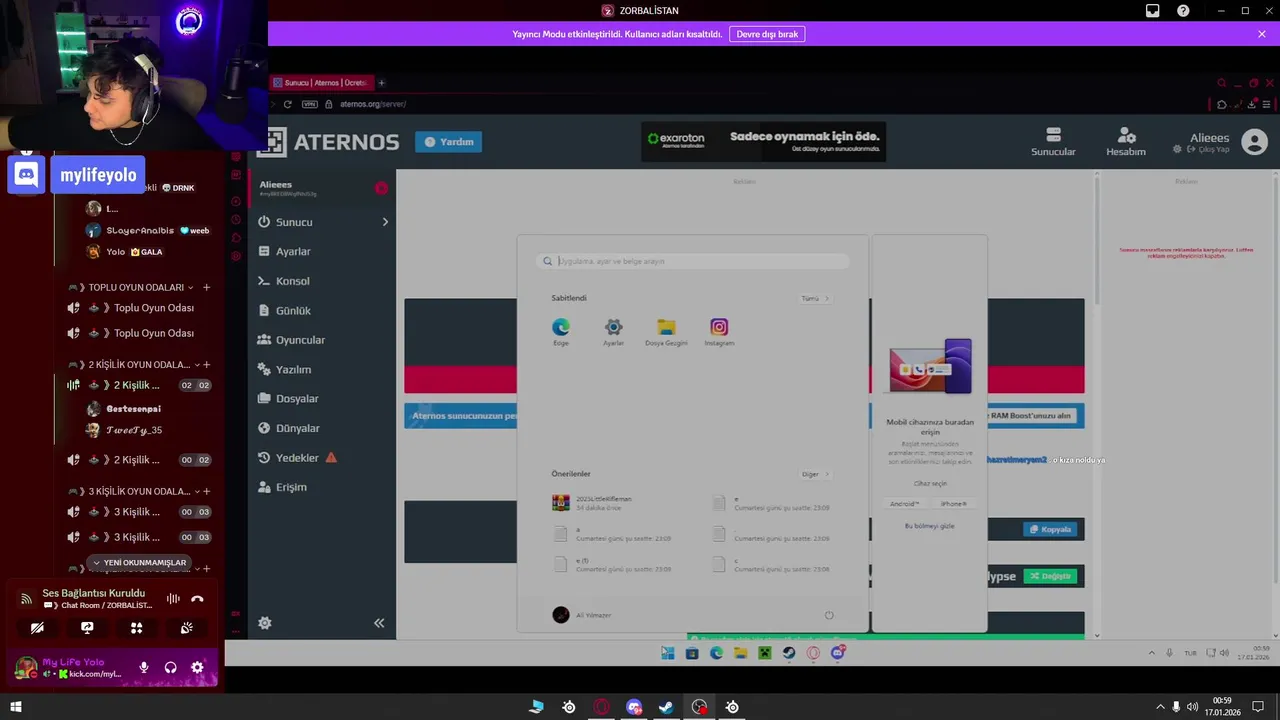Add channel to 3 KİŞİLİK OYUN ODALARI
Image resolution: width=1280 pixels, height=720 pixels.
pos(207,491)
